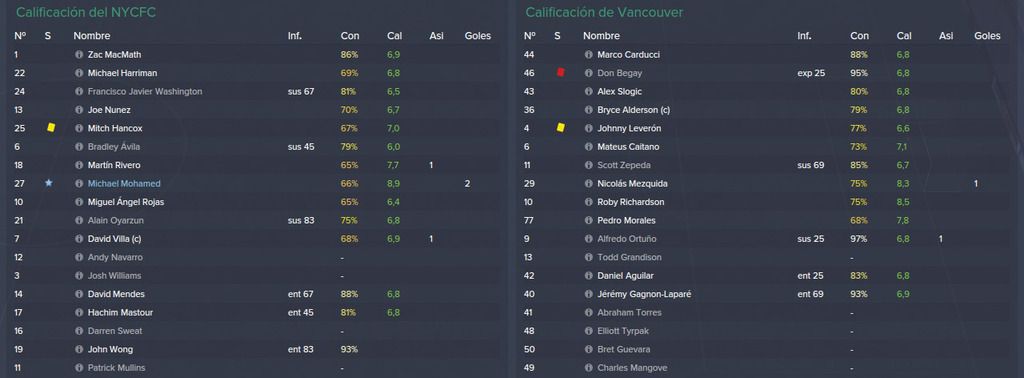Open Martín Rivero player profile

coord(114,165)
